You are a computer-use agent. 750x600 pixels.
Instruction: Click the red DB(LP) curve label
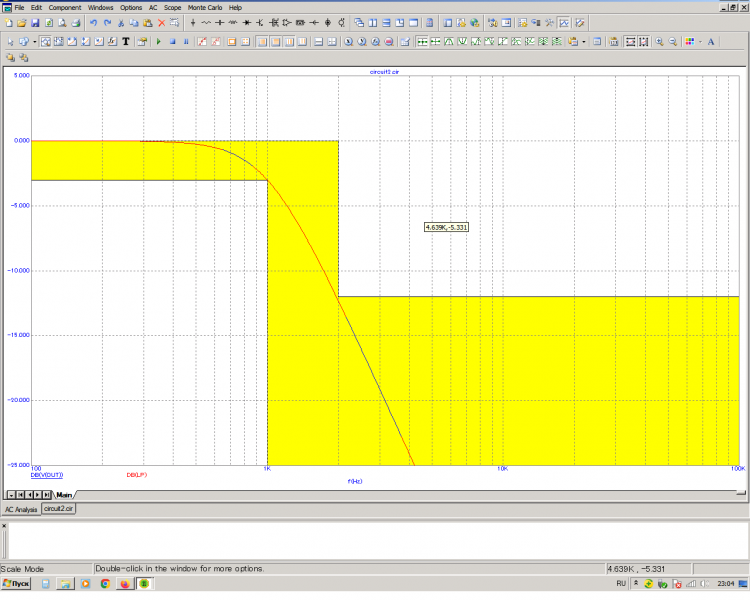(x=137, y=474)
